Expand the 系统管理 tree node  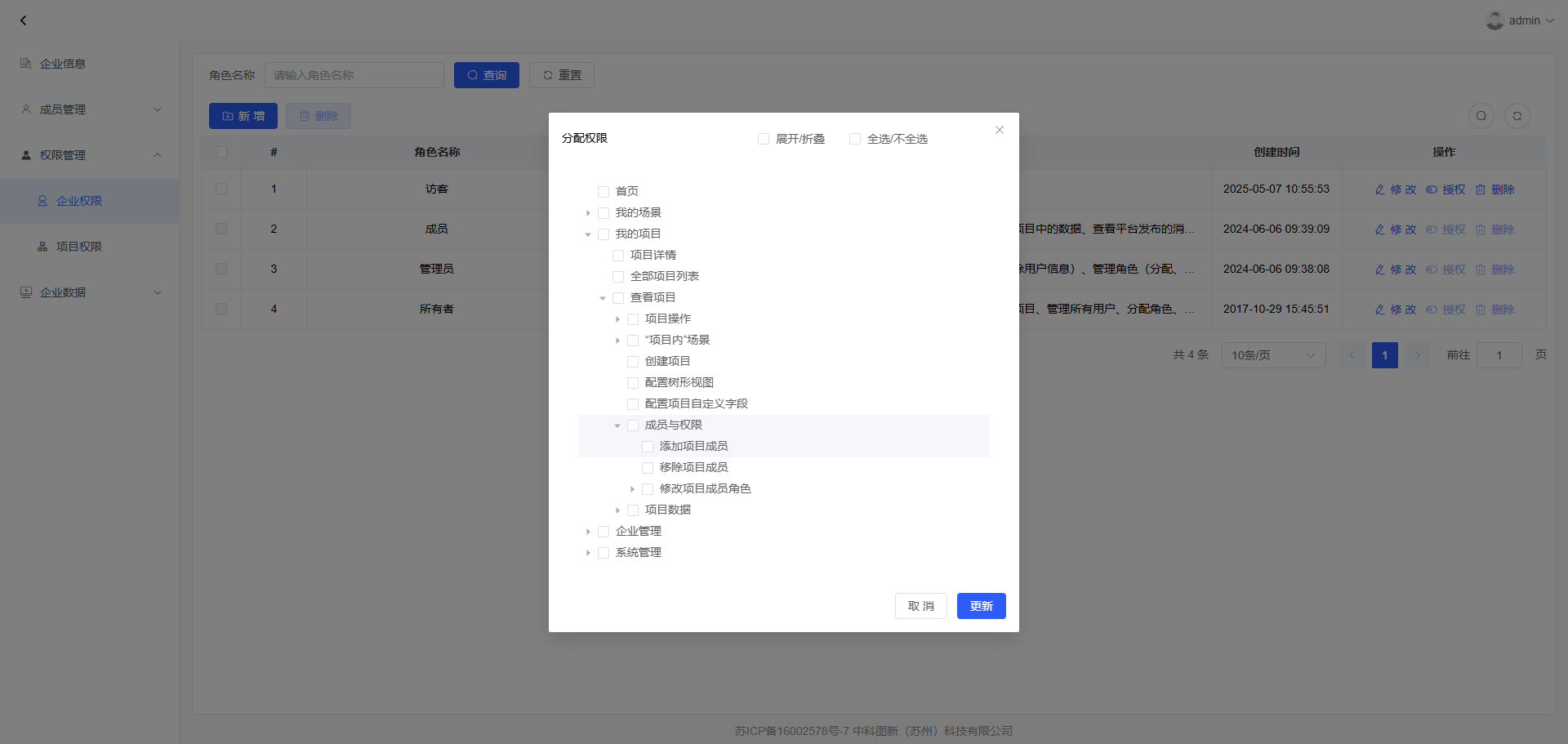click(588, 553)
